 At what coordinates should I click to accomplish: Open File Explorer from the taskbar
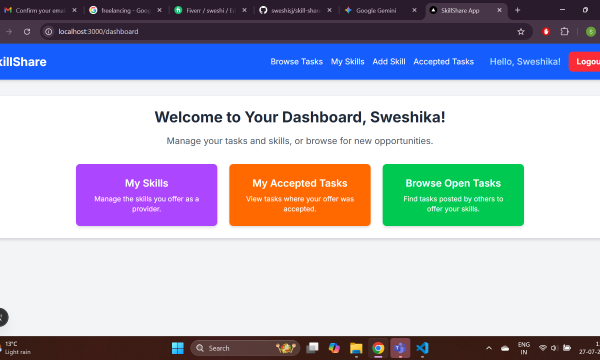356,348
